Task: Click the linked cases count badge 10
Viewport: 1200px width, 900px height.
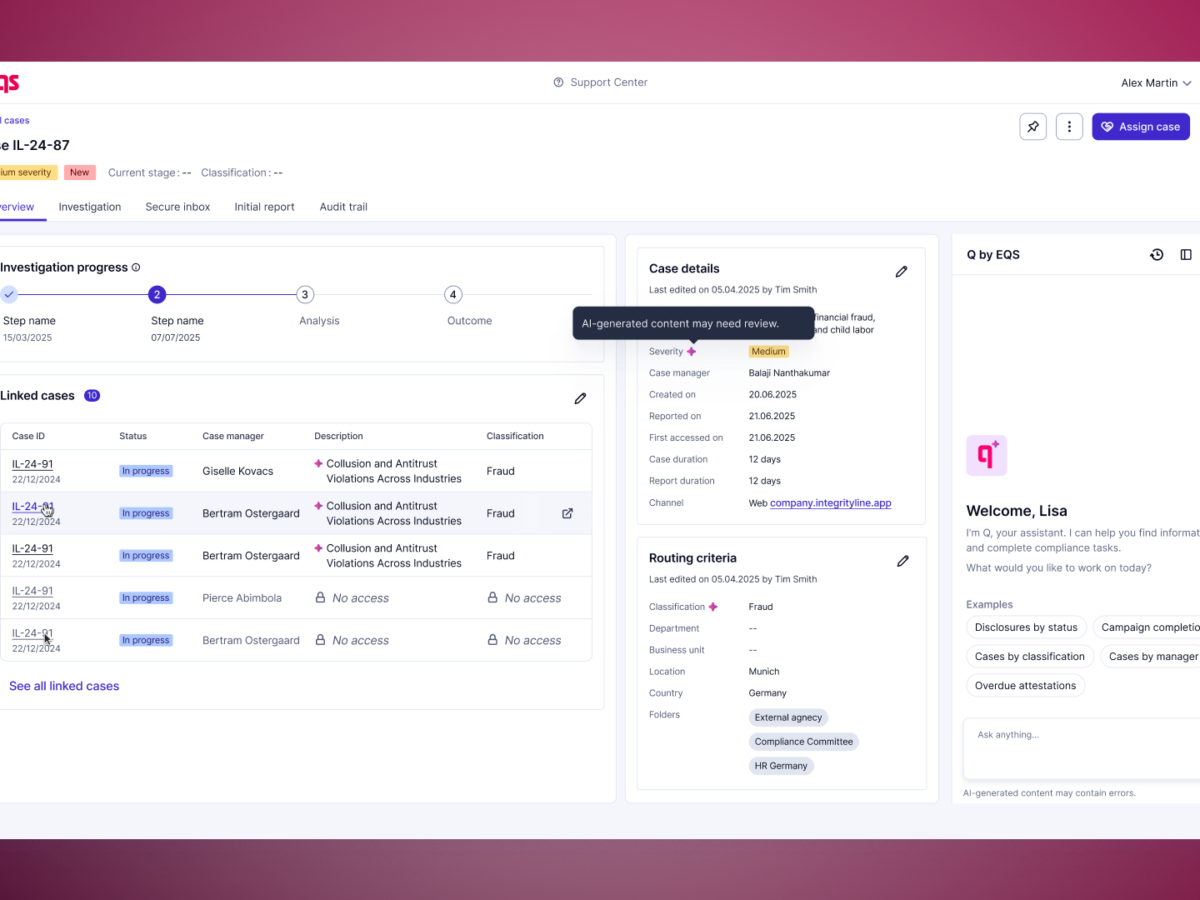Action: [x=92, y=396]
